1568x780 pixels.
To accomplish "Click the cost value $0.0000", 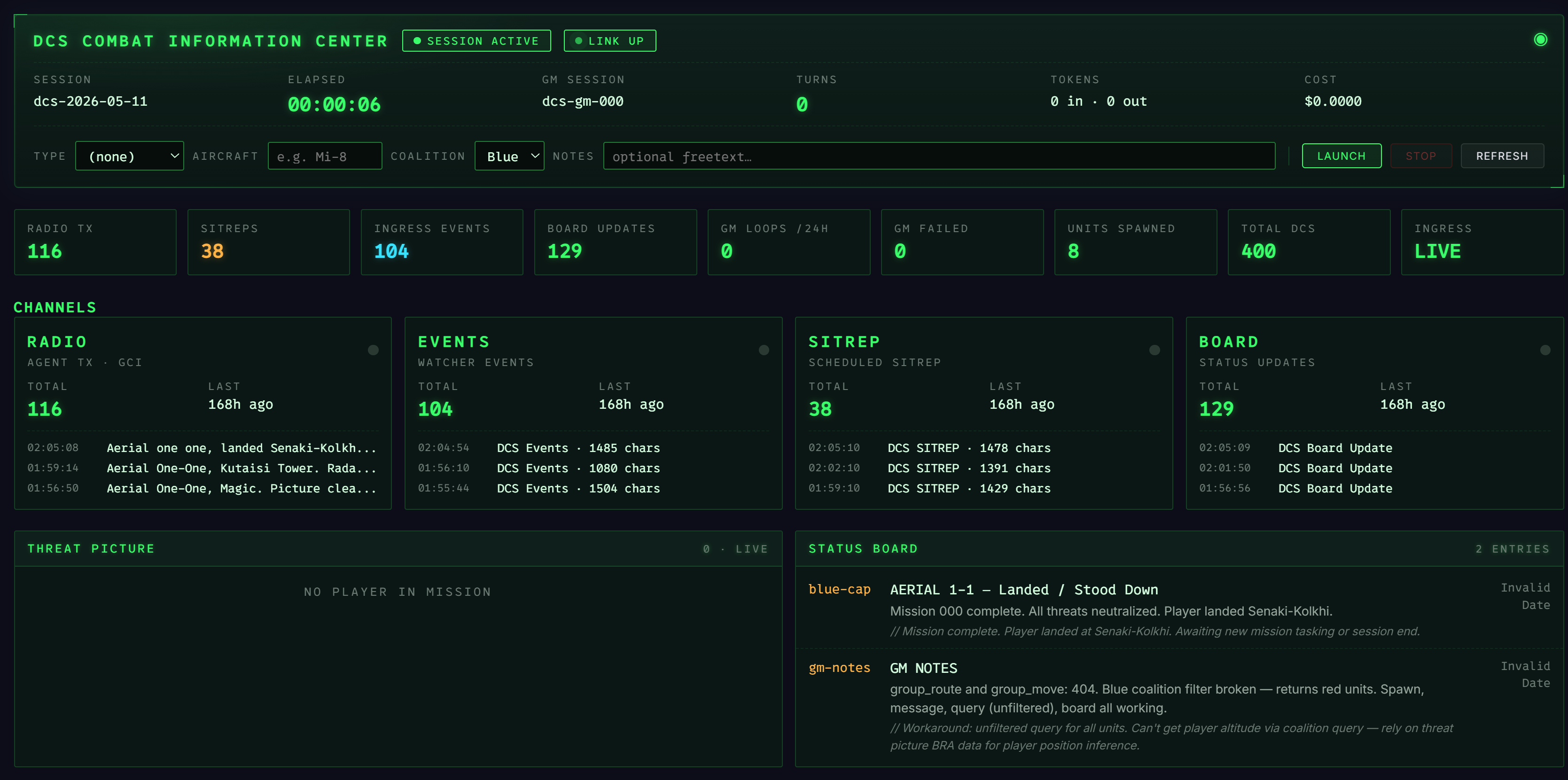I will (1333, 101).
